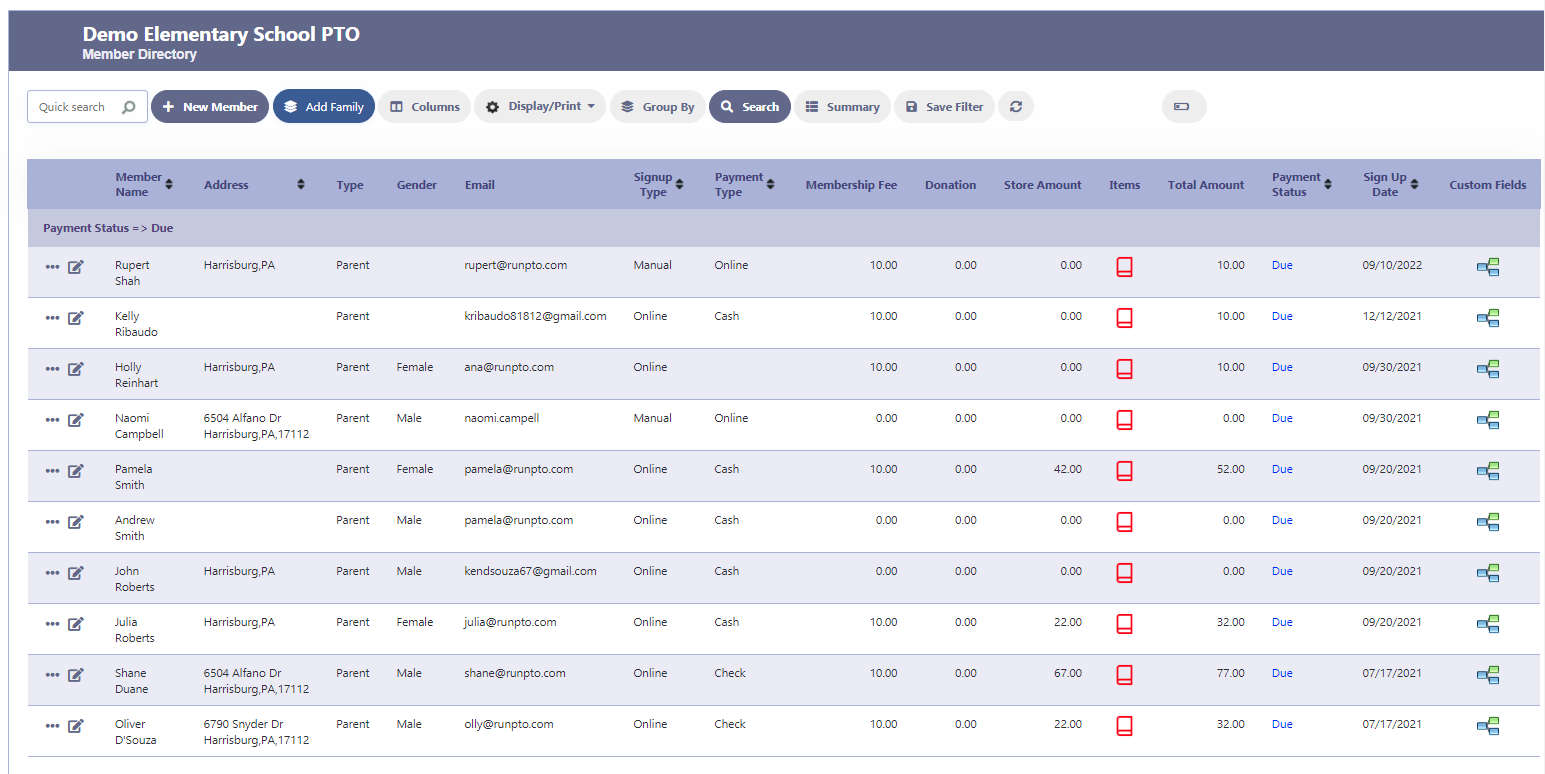Click address 6790 Snyder Dr
Screen dimensions: 1545x774
pos(243,725)
